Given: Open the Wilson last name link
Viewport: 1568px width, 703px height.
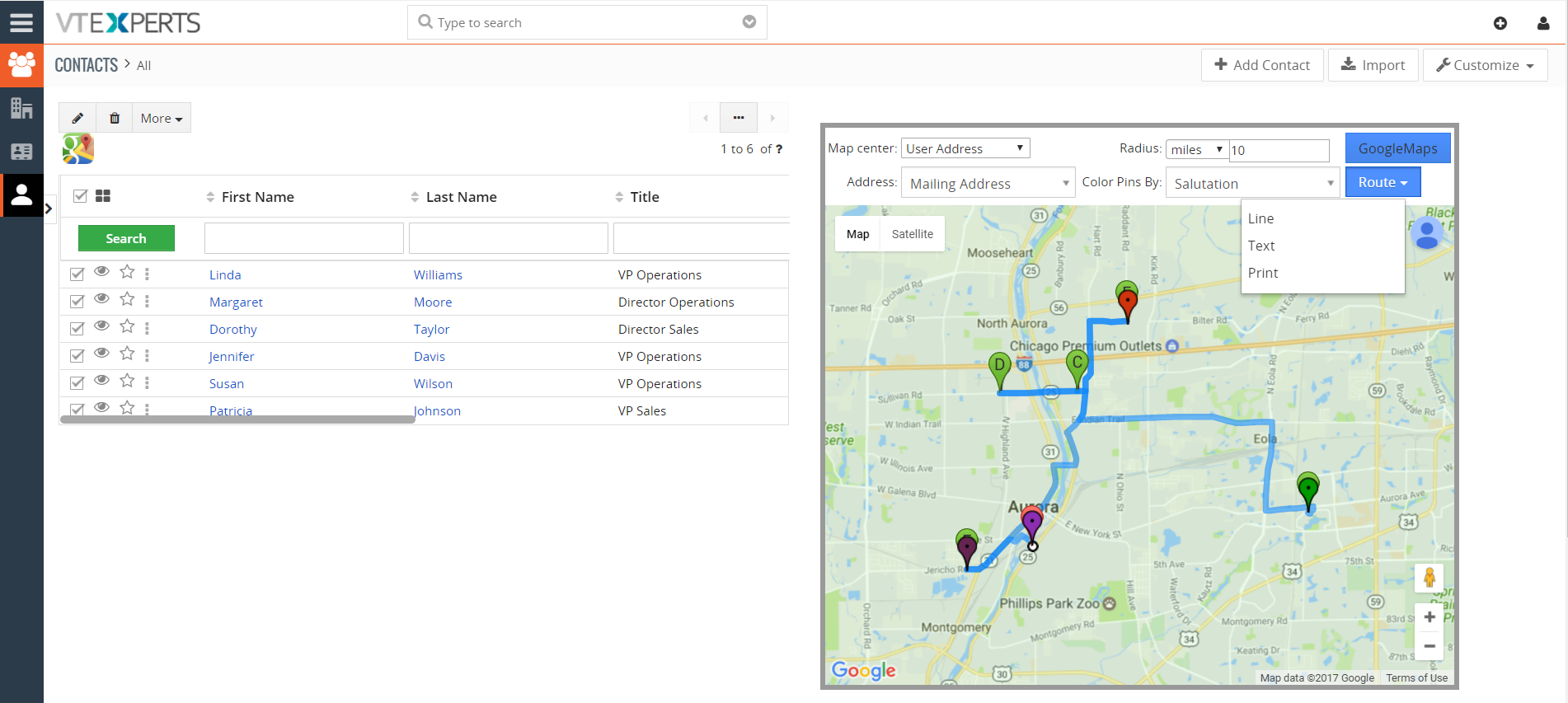Looking at the screenshot, I should point(433,383).
